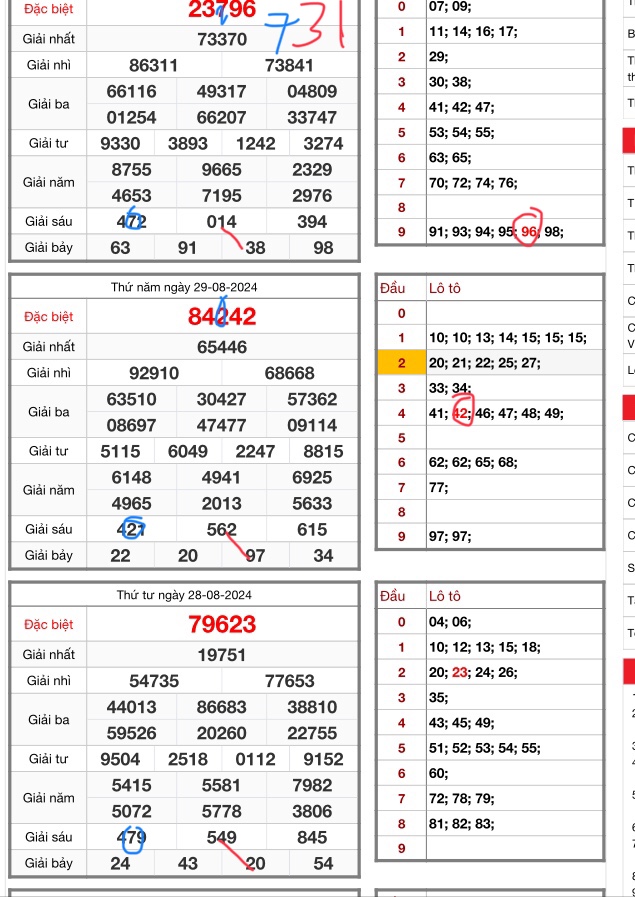The width and height of the screenshot is (635, 897).
Task: Select fourth prize number 1242
Action: pyautogui.click(x=256, y=144)
